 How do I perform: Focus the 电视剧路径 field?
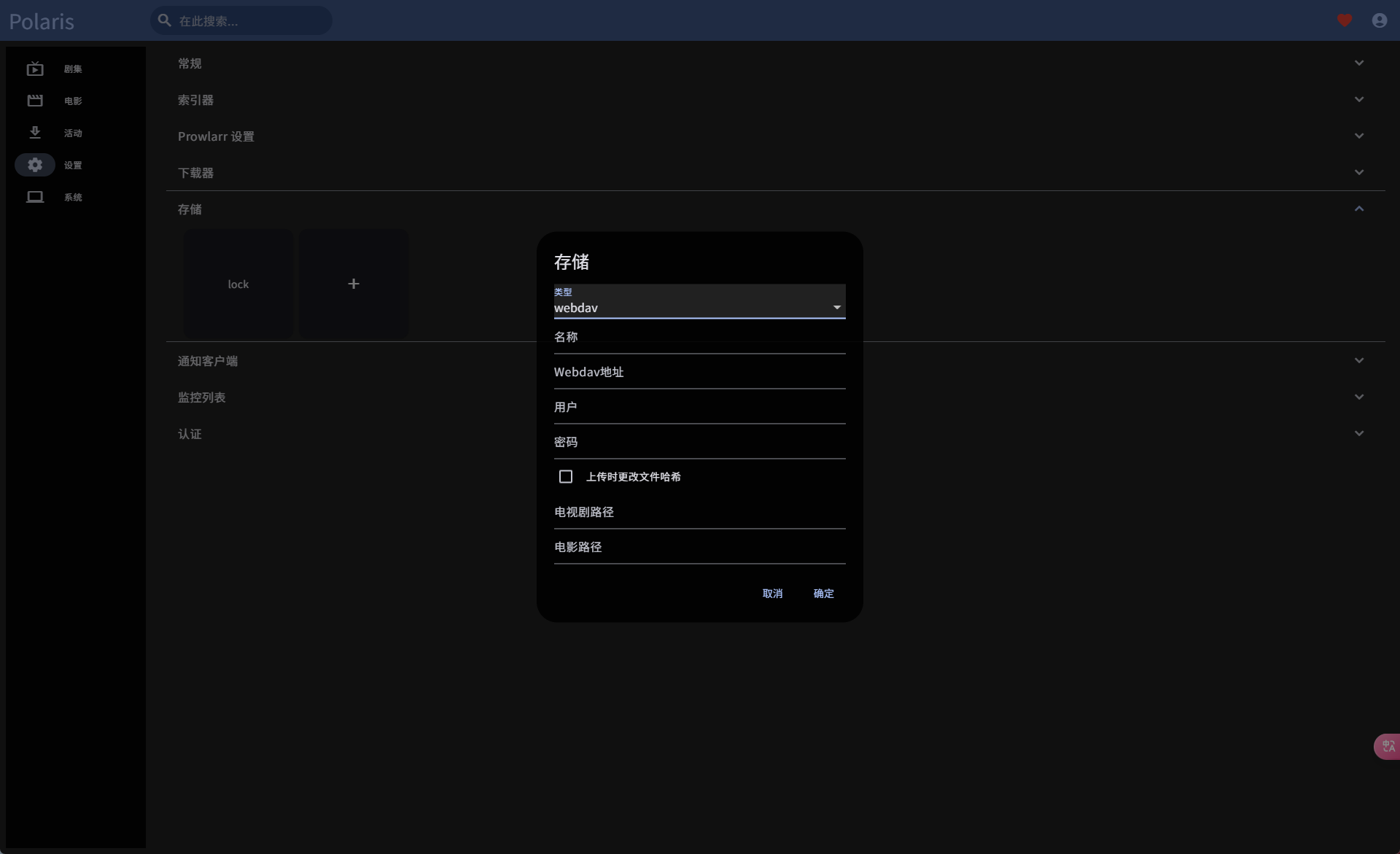pos(700,512)
